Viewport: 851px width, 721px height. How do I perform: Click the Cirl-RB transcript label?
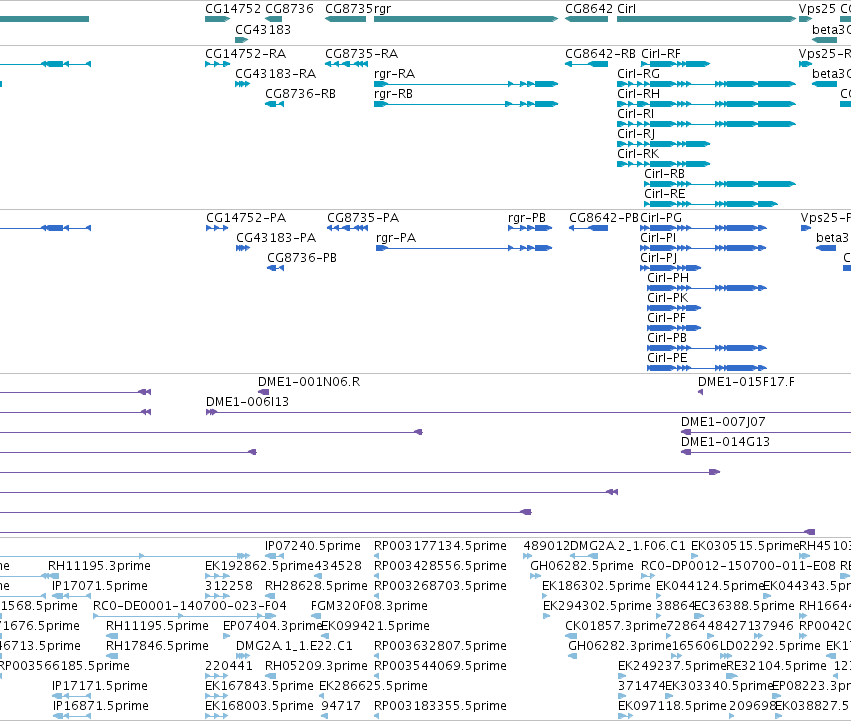[x=664, y=174]
